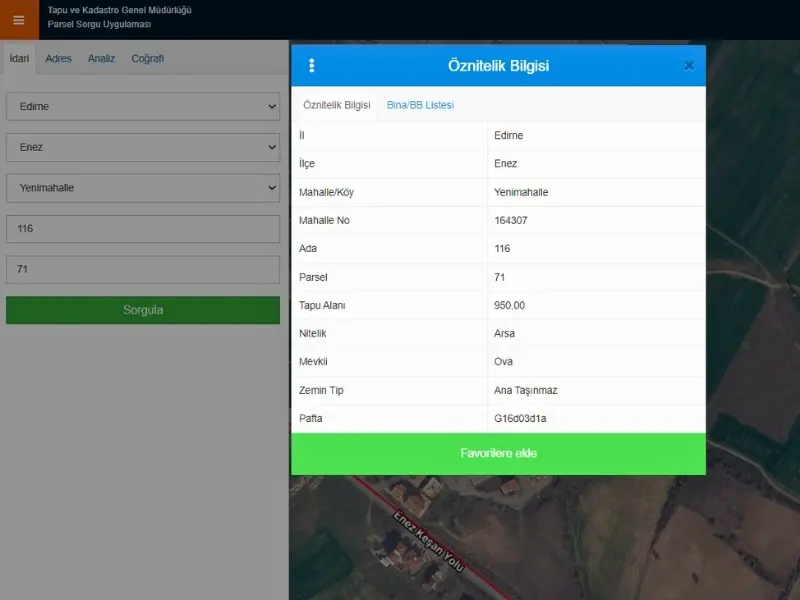Screen dimensions: 800x600
Task: Click the Parsel Sorgu Uygulaması subtitle
Action: 99,24
